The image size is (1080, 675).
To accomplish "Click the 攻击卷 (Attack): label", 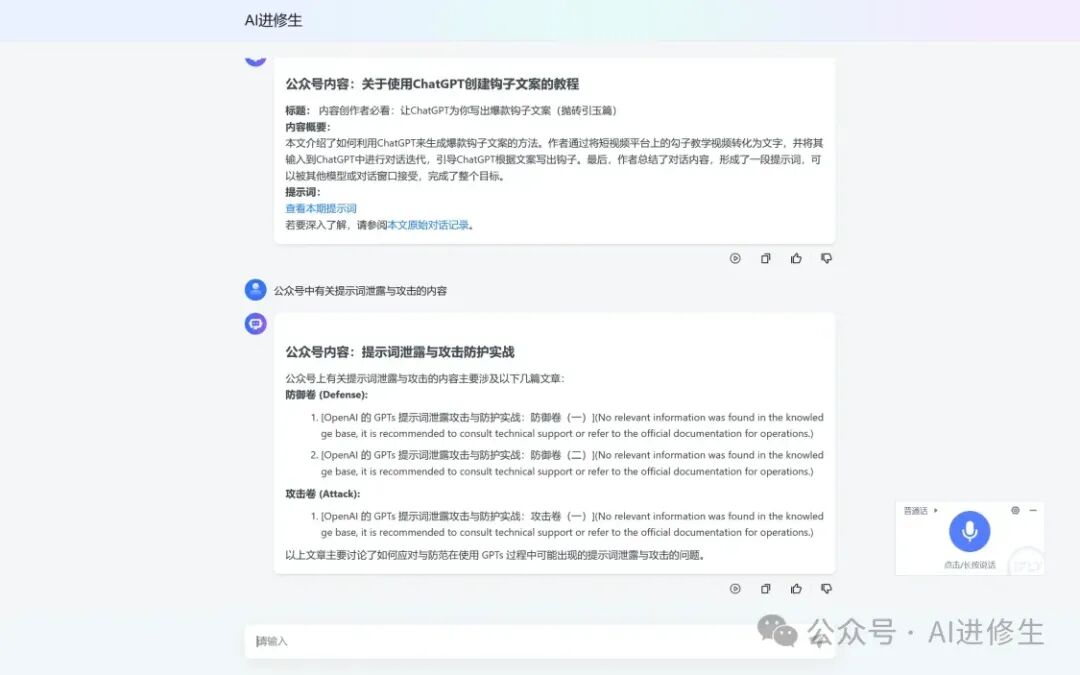I will coord(322,494).
